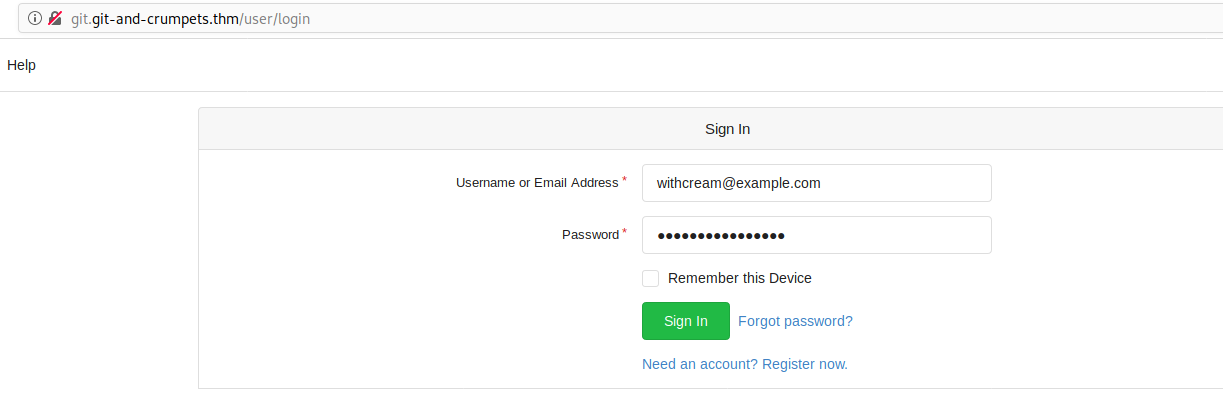Image resolution: width=1223 pixels, height=402 pixels.
Task: Click the green Sign In button
Action: click(x=686, y=321)
